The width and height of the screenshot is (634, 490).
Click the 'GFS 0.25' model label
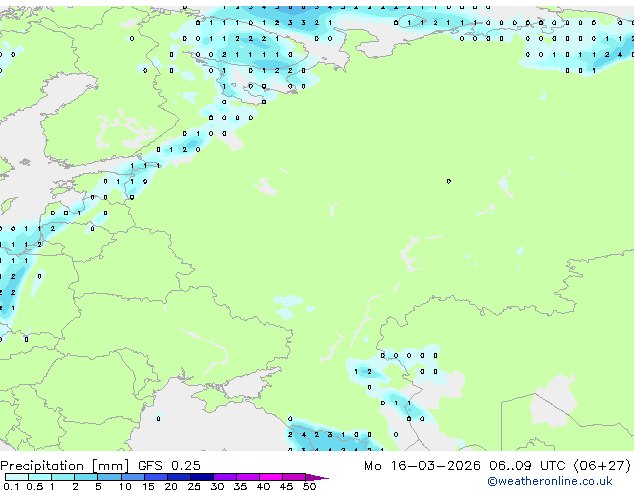tap(169, 465)
